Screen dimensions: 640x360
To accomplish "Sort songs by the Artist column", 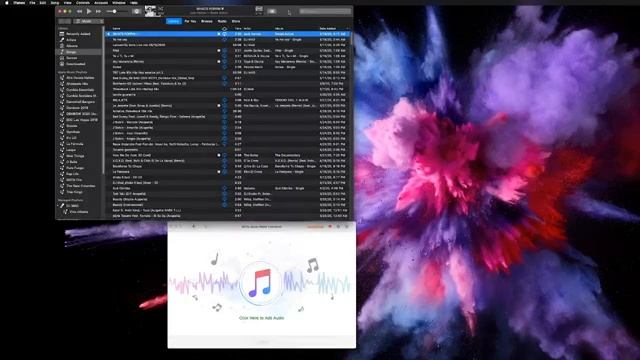I will (247, 29).
